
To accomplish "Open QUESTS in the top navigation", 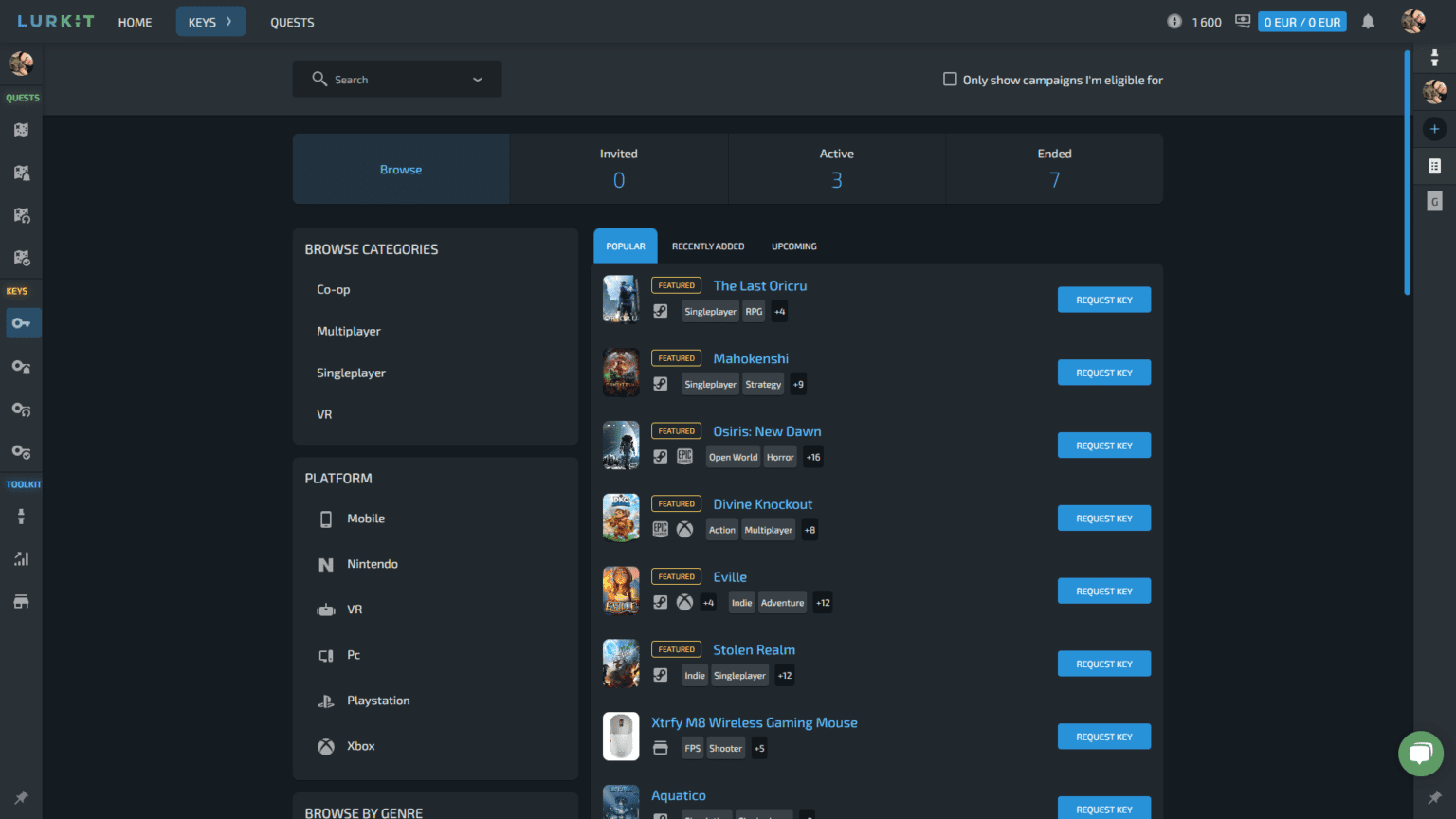I will [x=292, y=22].
